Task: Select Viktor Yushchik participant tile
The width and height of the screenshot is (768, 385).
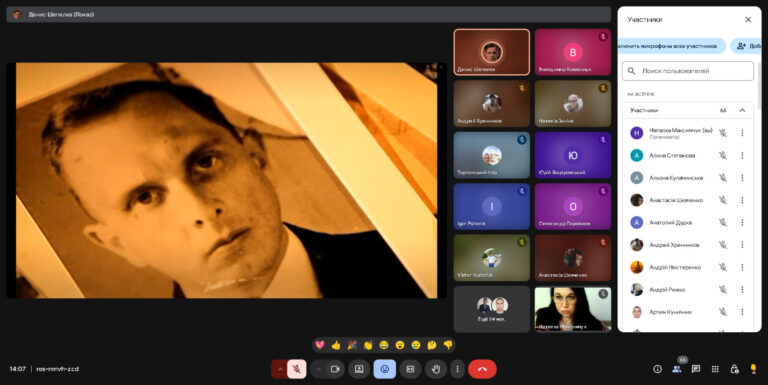Action: click(x=492, y=258)
